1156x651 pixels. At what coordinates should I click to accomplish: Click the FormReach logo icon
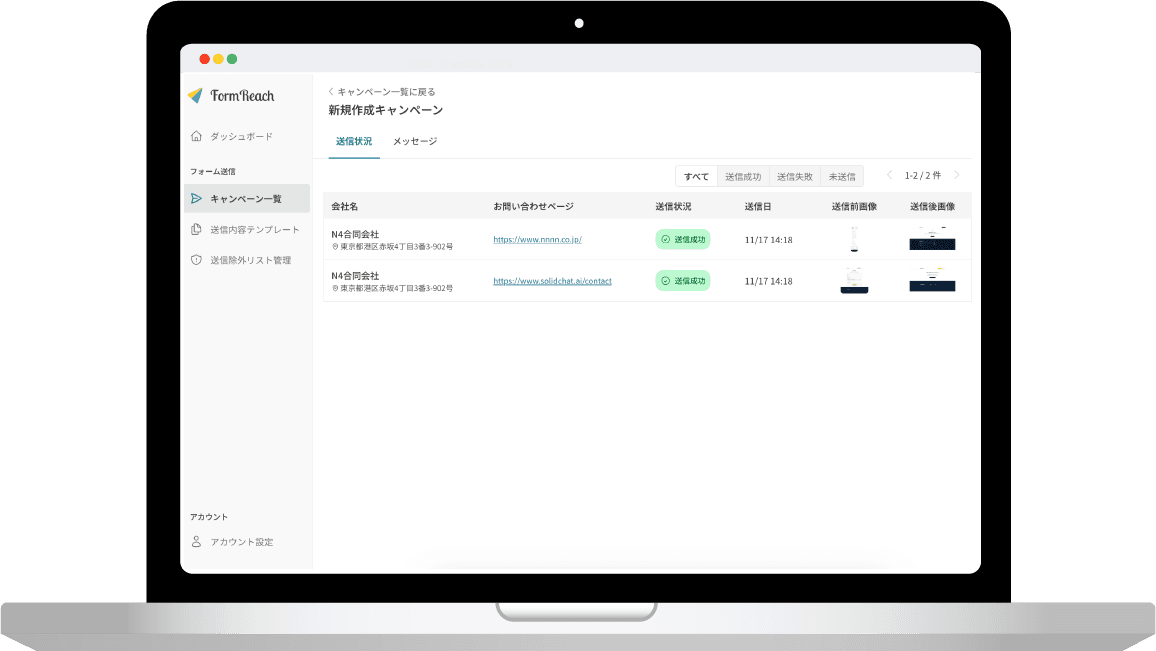click(195, 96)
